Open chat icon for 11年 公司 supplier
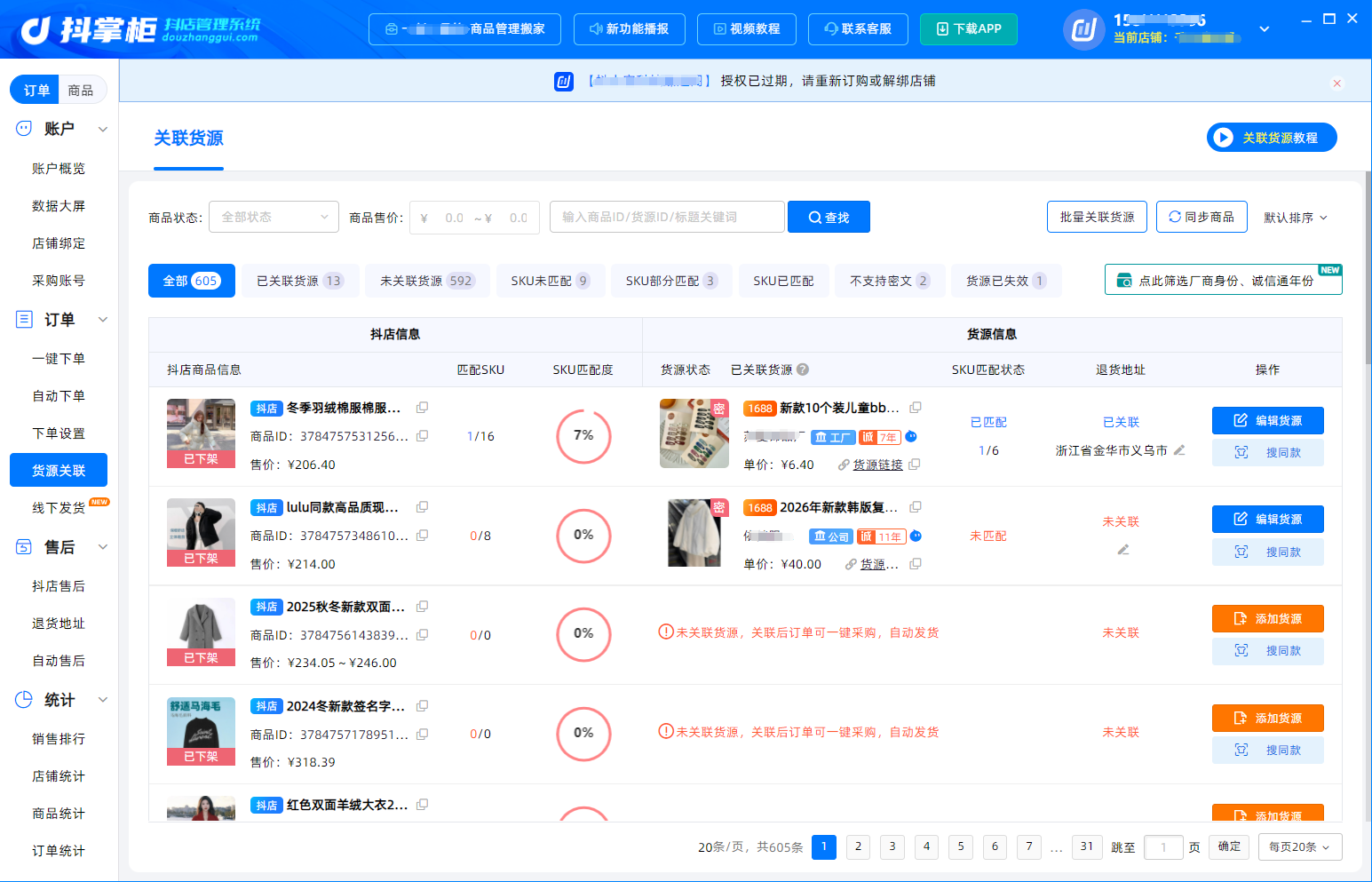 click(x=916, y=536)
